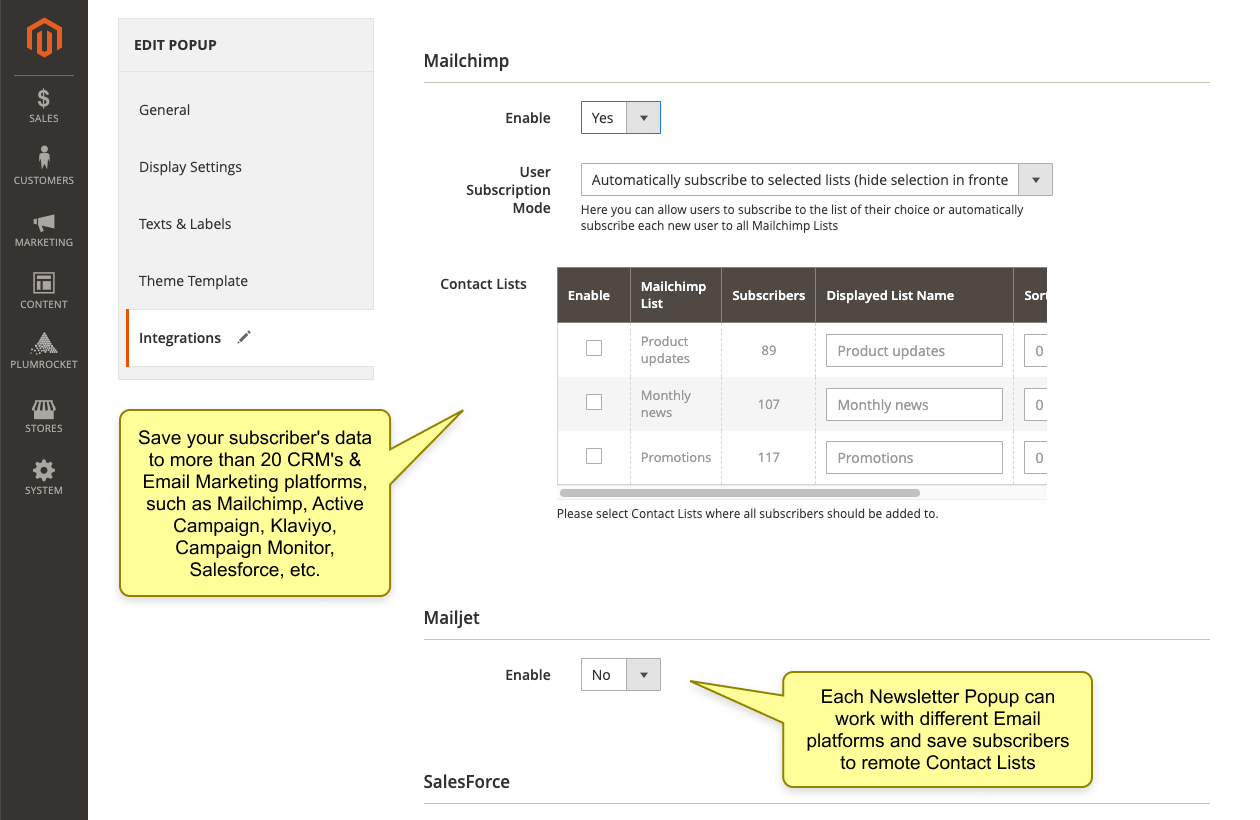Click the Magento logo icon
This screenshot has width=1260, height=820.
(44, 38)
